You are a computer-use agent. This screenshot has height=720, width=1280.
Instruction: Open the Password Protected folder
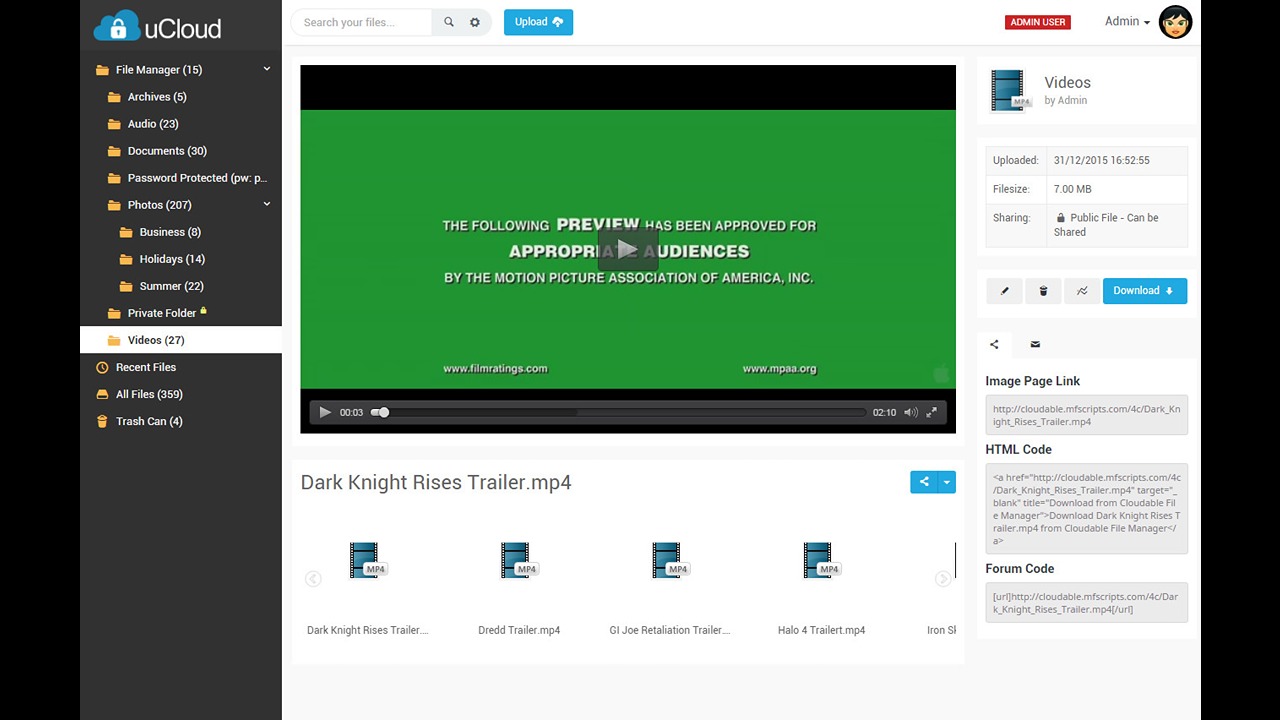tap(197, 178)
